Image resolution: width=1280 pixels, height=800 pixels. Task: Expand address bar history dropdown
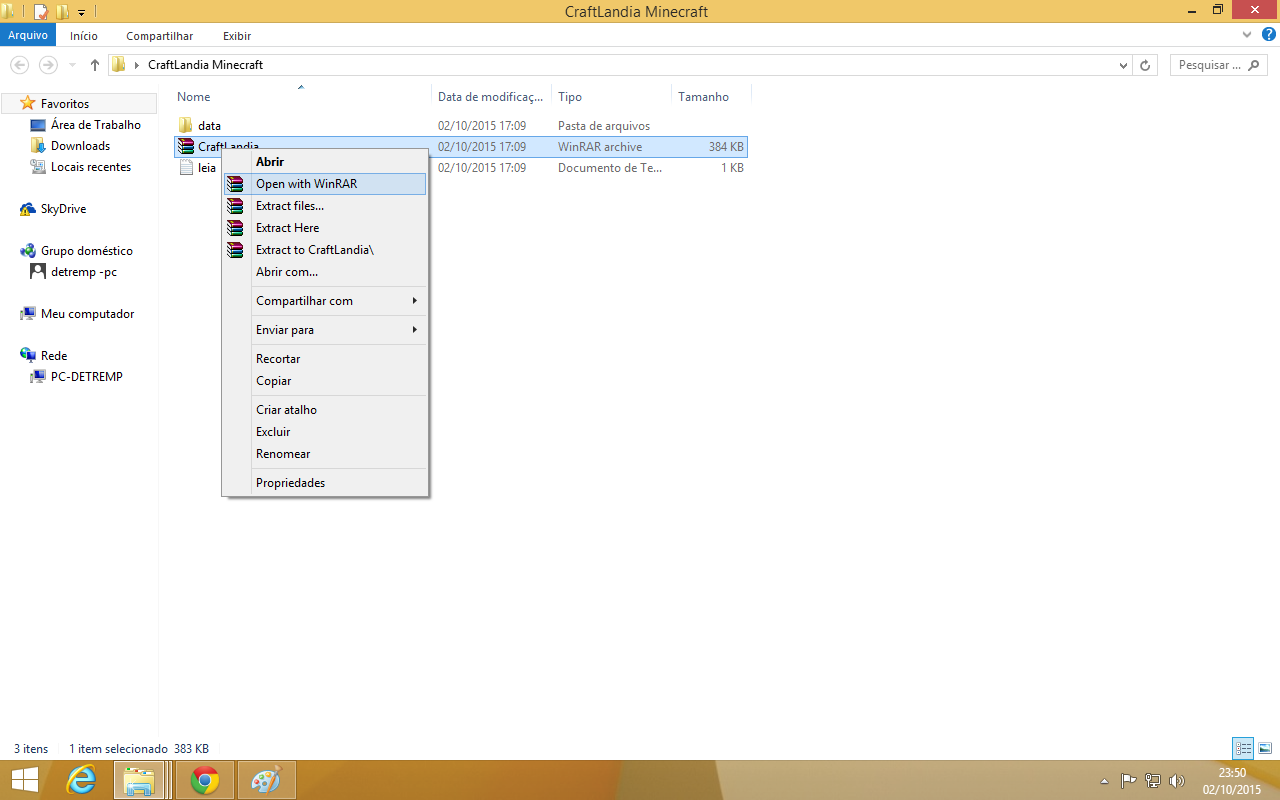(1124, 65)
